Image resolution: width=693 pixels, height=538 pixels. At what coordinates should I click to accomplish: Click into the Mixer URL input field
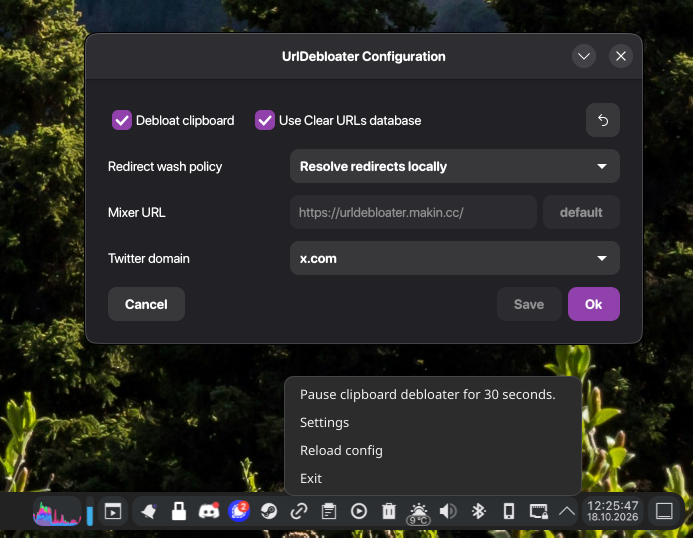[413, 212]
